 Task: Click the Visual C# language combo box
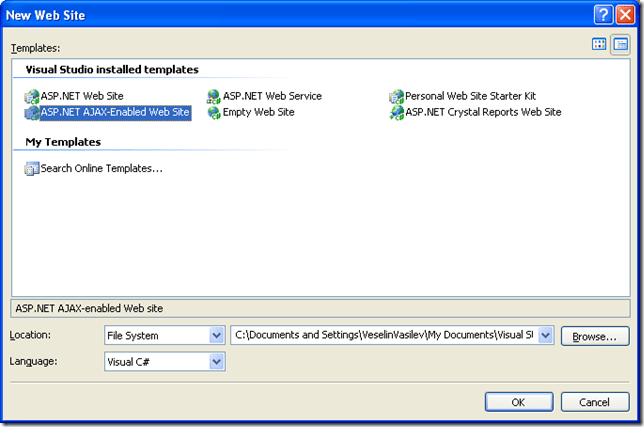(165, 362)
